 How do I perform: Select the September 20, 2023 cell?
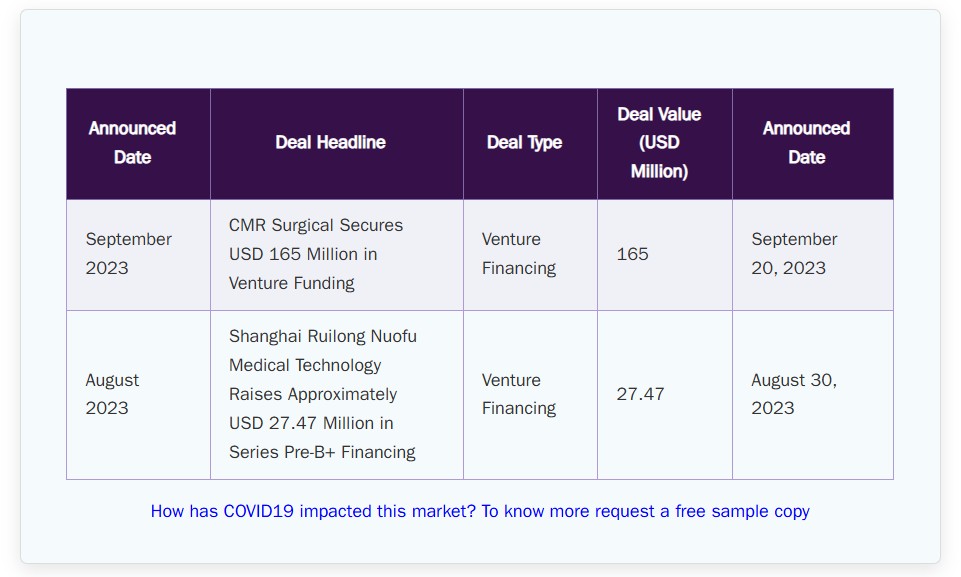[813, 255]
